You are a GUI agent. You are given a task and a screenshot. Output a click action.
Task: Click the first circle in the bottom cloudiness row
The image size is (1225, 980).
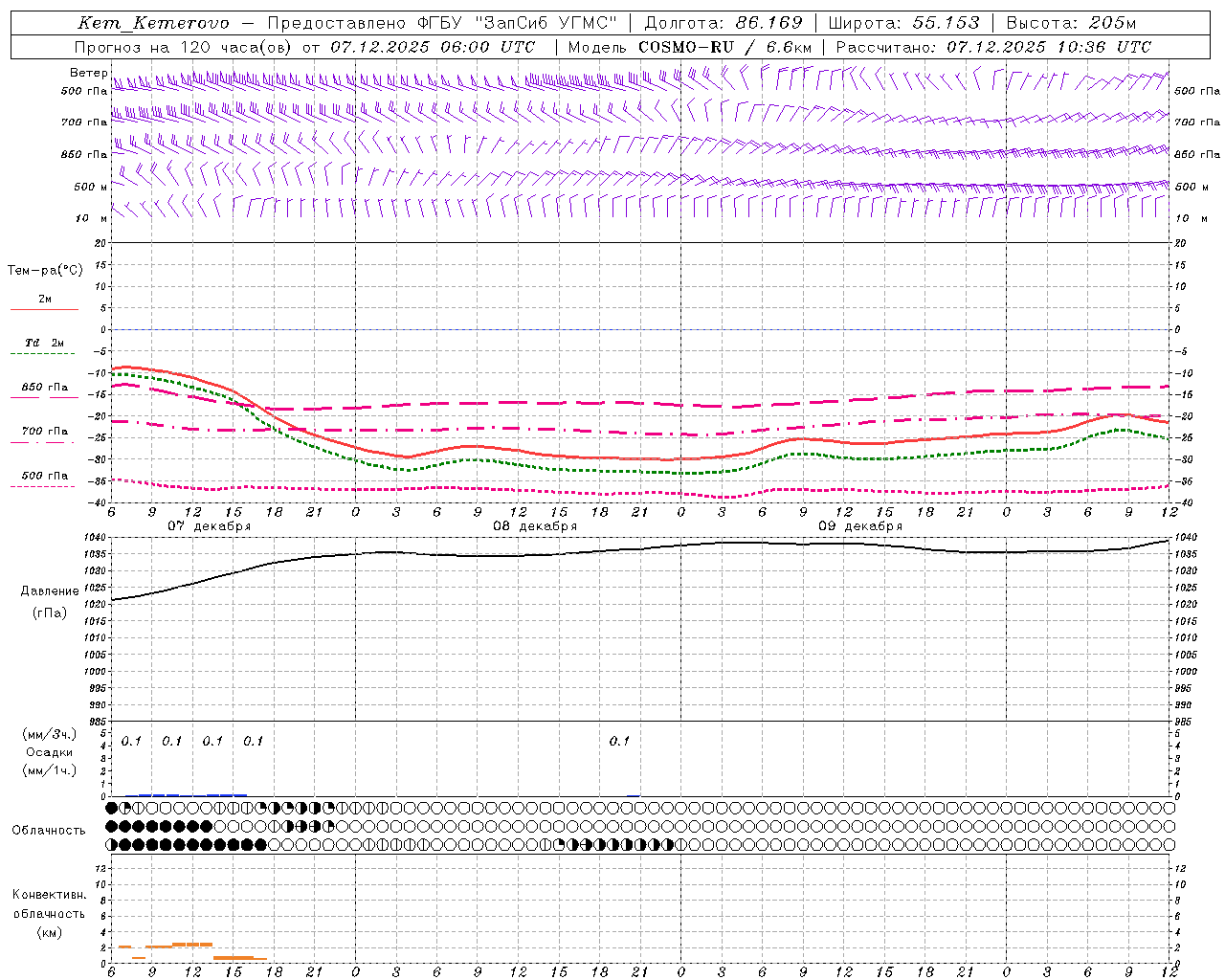point(112,844)
